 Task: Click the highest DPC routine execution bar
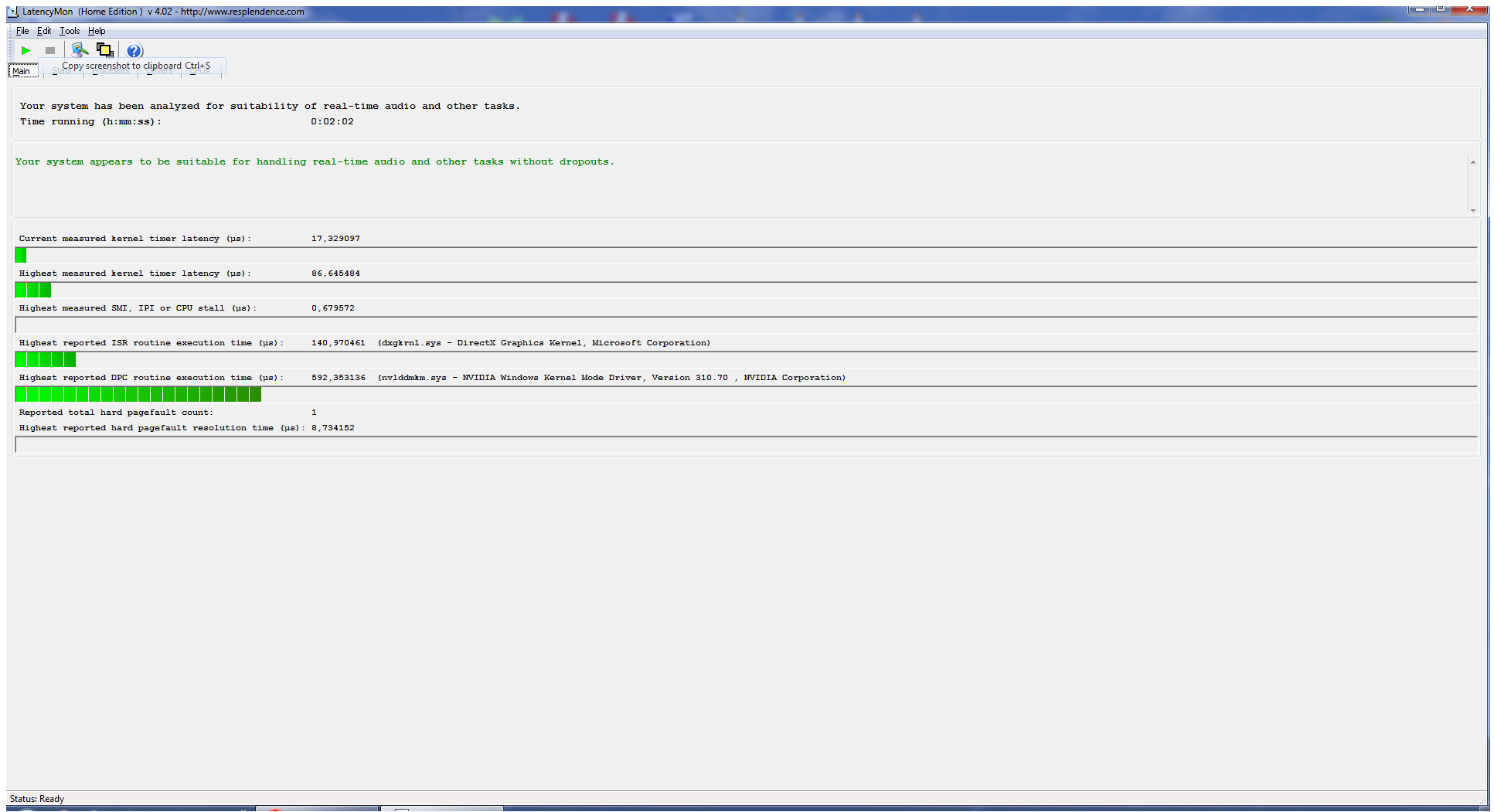click(x=746, y=394)
